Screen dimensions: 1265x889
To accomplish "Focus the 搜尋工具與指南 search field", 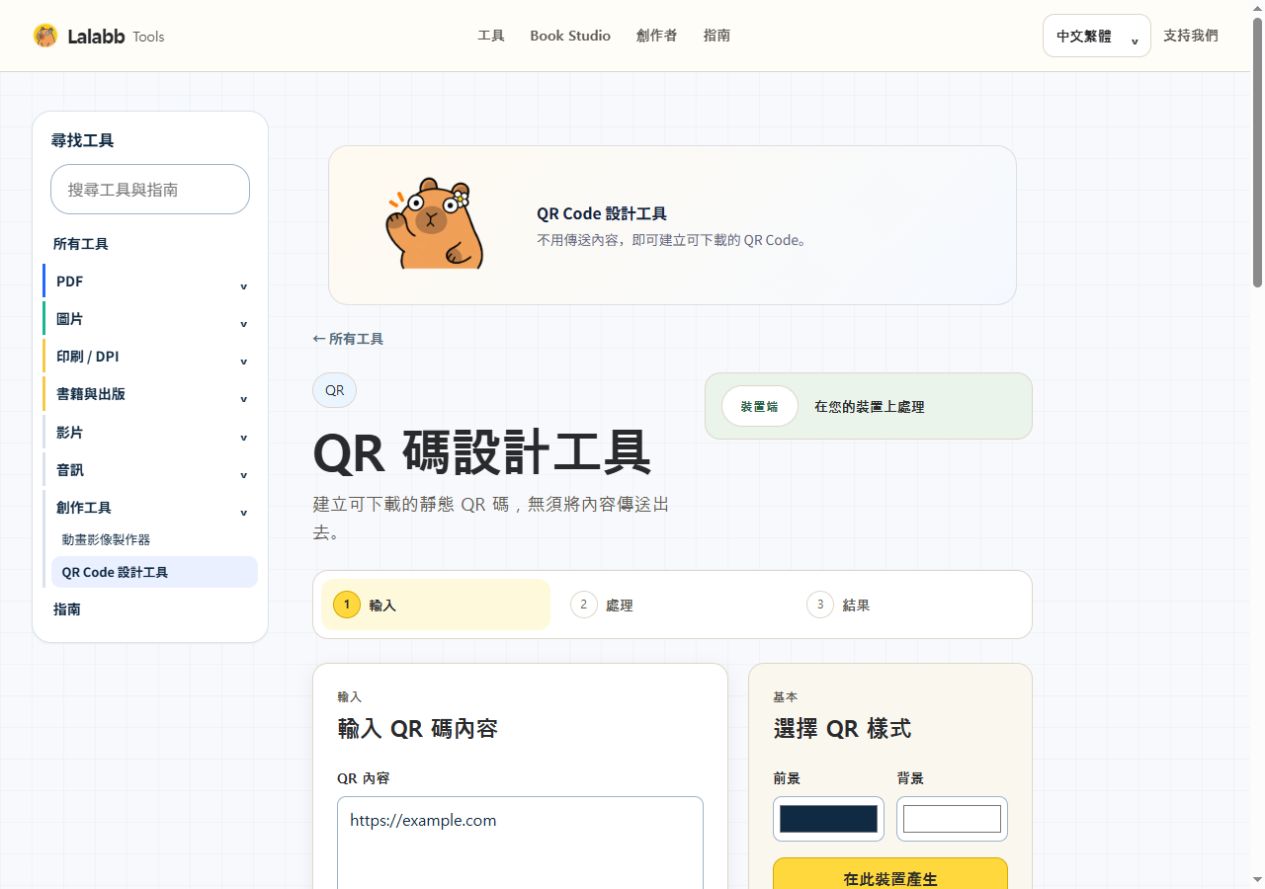I will 150,189.
